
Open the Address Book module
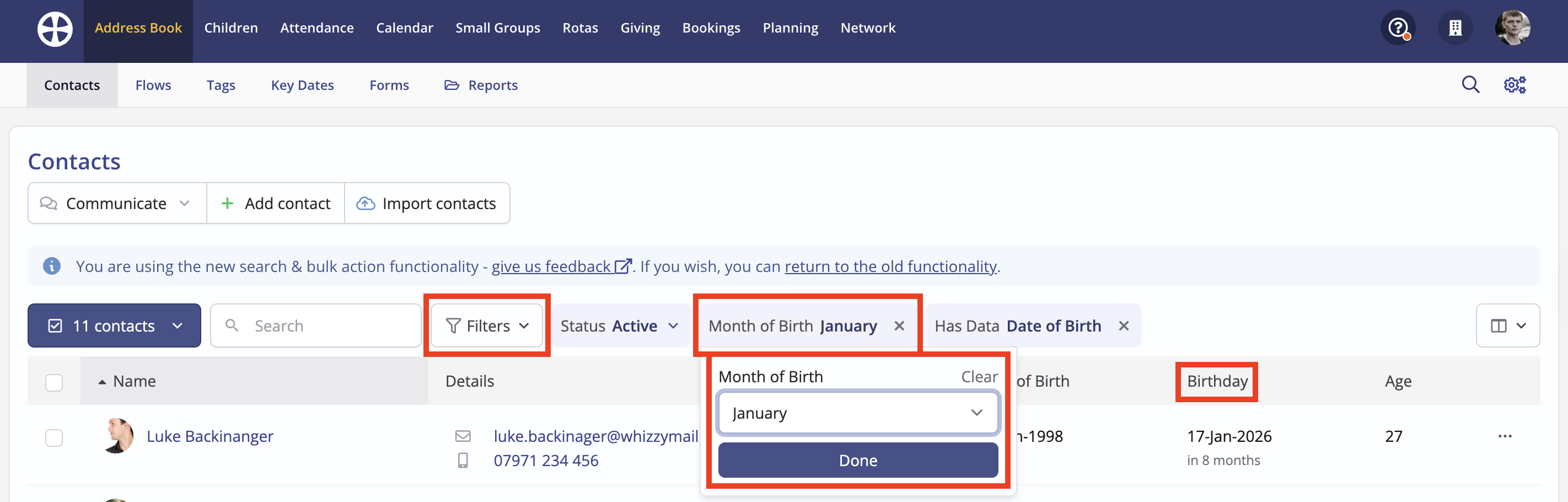pyautogui.click(x=138, y=28)
